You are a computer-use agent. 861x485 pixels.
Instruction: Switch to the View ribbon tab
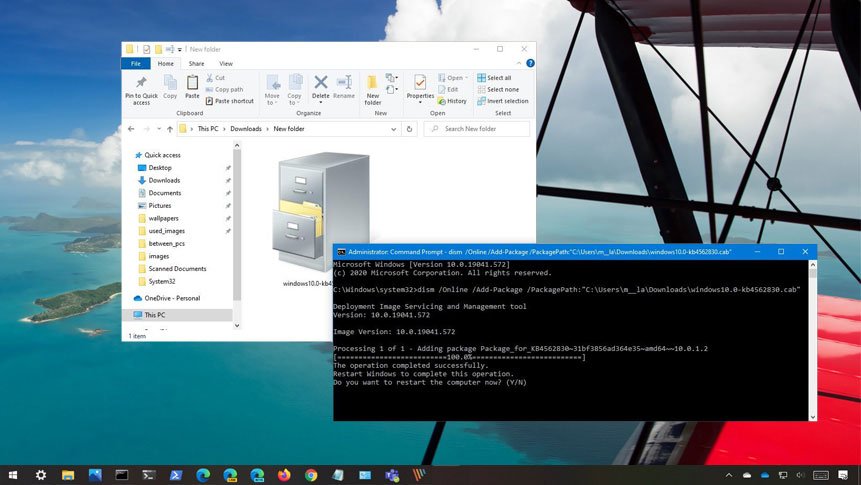click(x=226, y=63)
